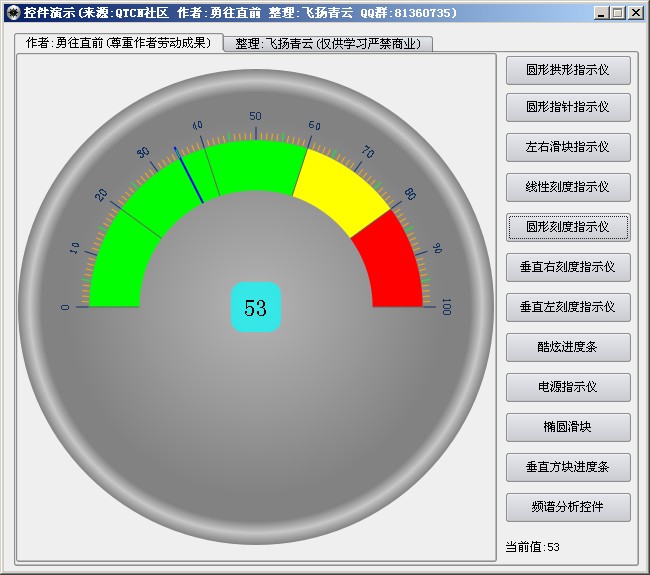Open the 垂直左刻度指示仪 demo
Viewport: 650px width, 575px height.
coord(568,307)
